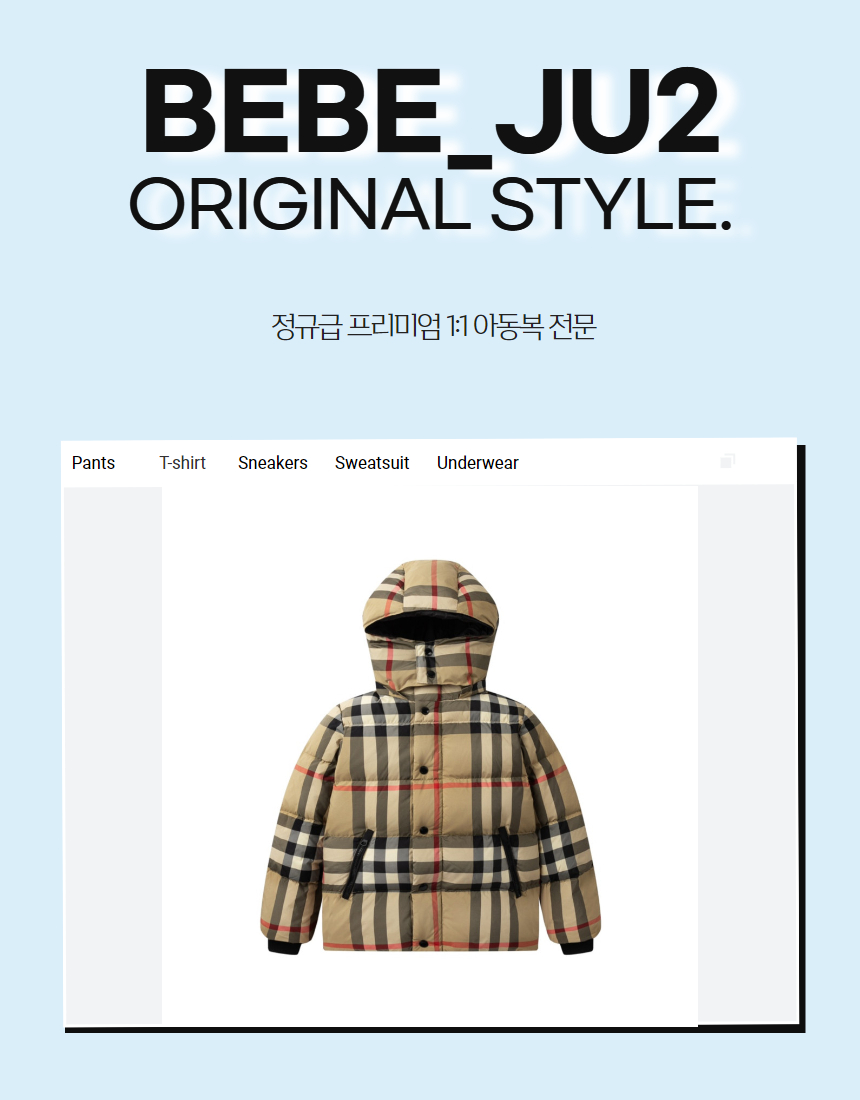Click the gray panel left of the jacket
Viewport: 860px width, 1100px height.
(113, 756)
